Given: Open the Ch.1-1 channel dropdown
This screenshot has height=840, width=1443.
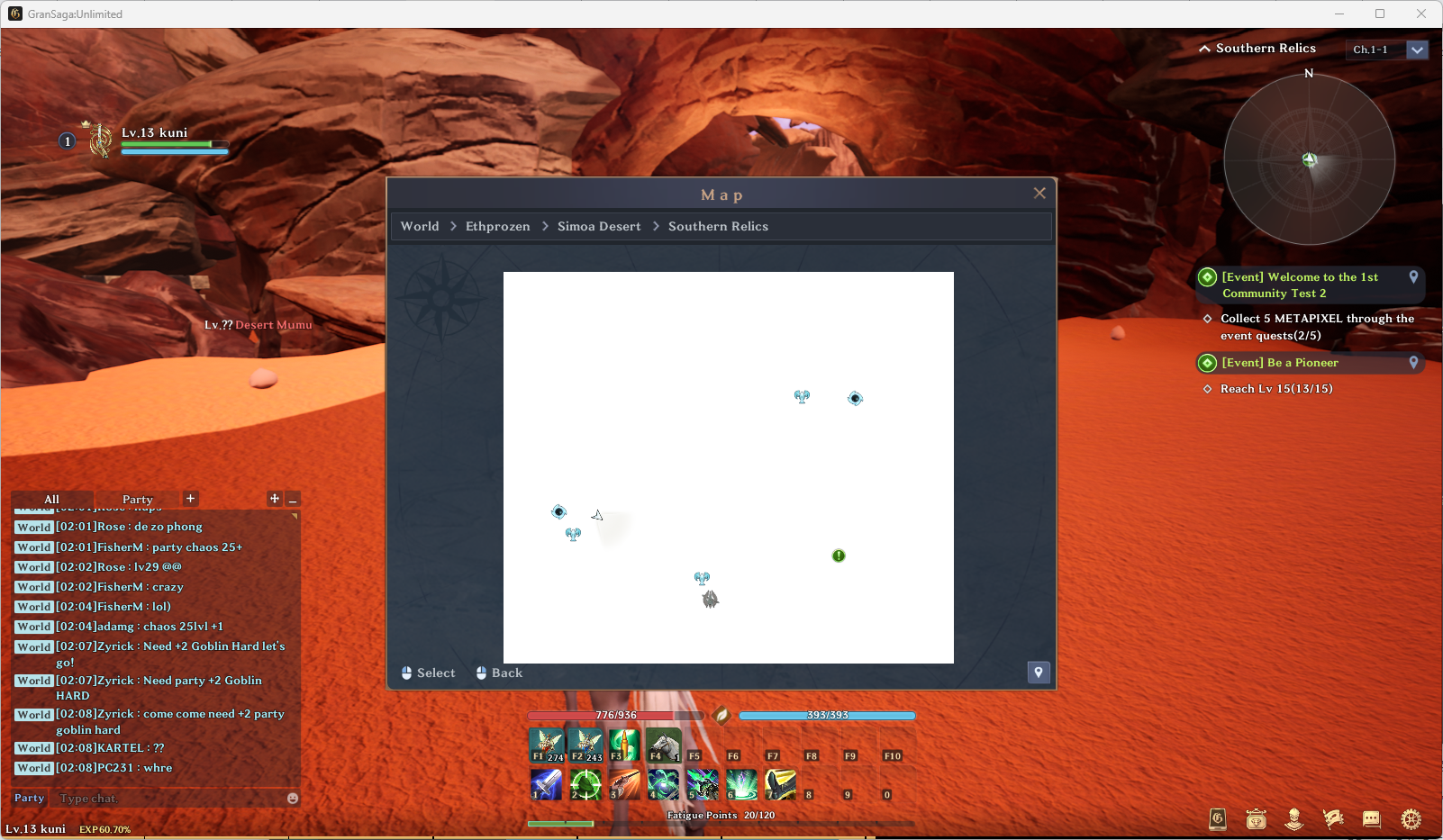Looking at the screenshot, I should [x=1417, y=50].
